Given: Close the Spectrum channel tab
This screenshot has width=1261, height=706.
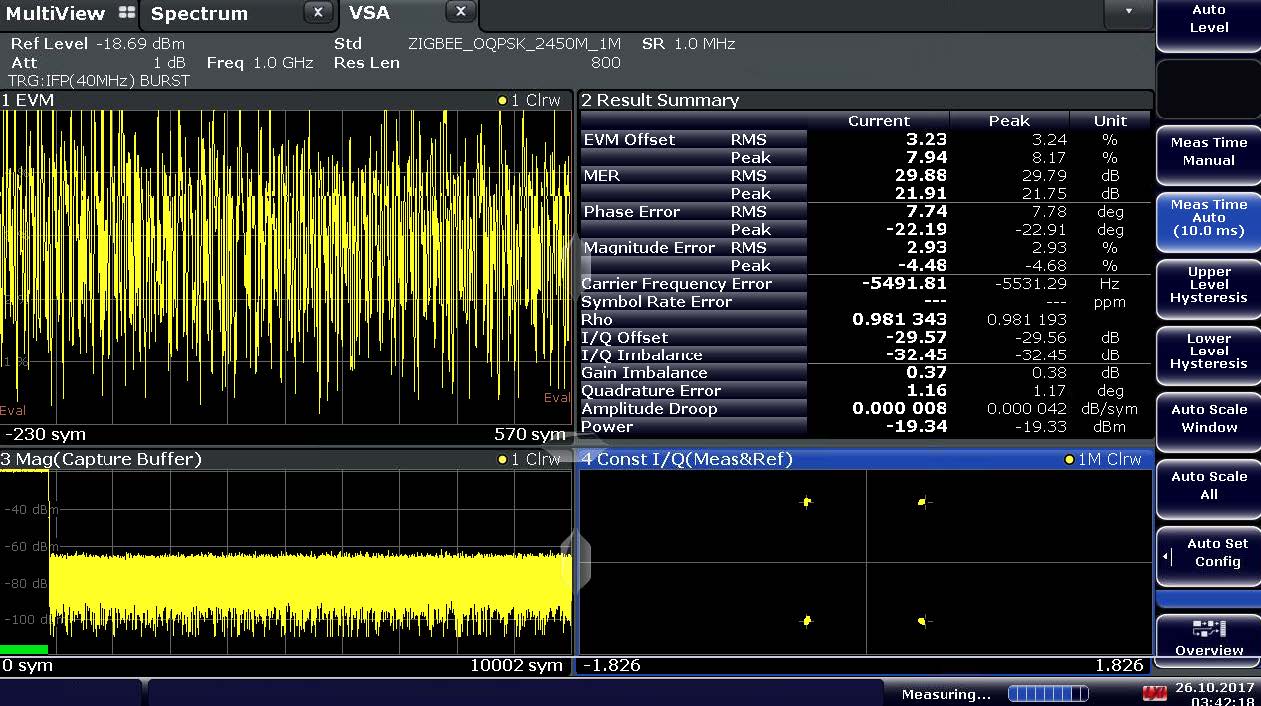Looking at the screenshot, I should pos(317,13).
